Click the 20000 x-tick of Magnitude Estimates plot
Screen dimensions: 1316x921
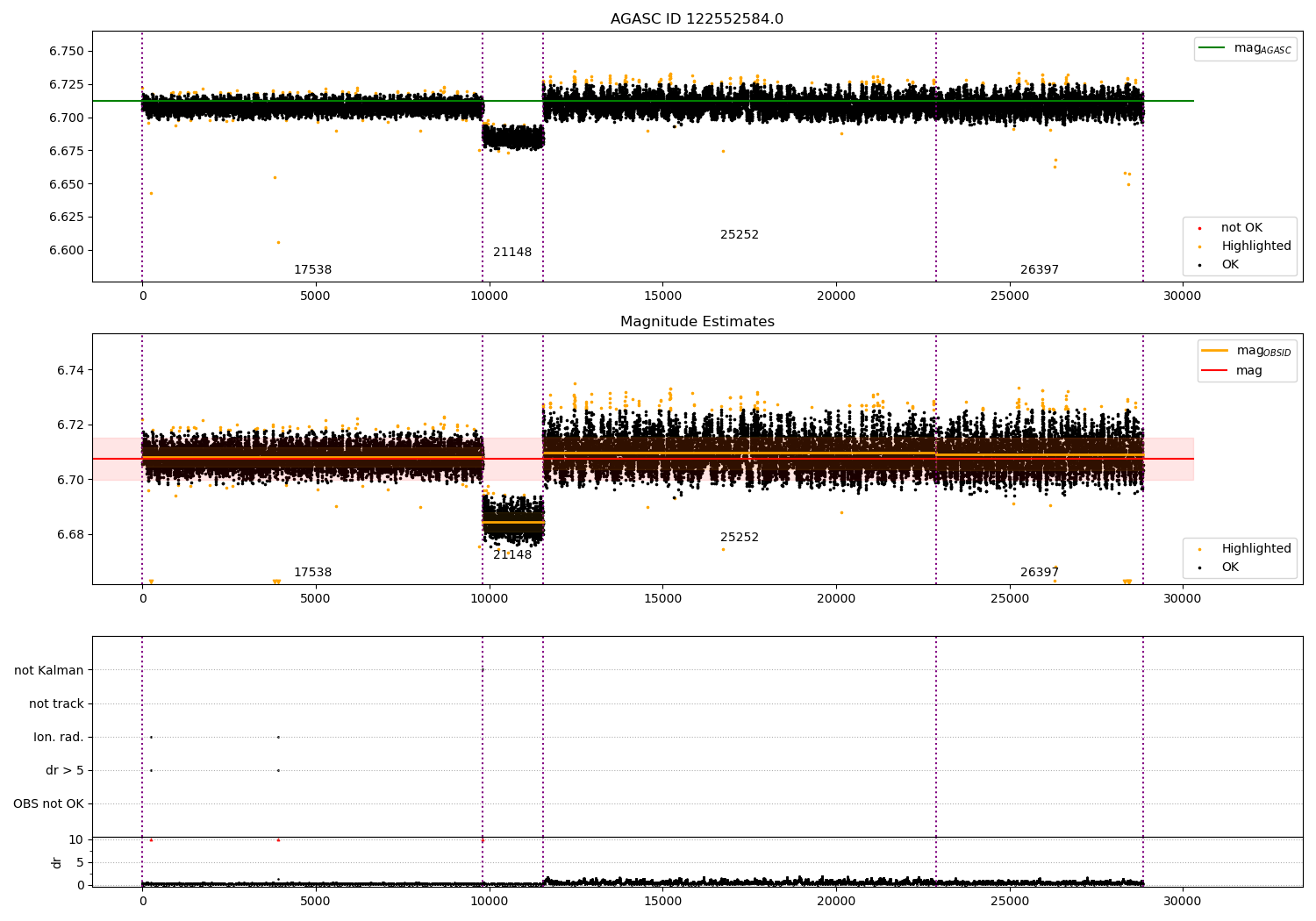836,598
